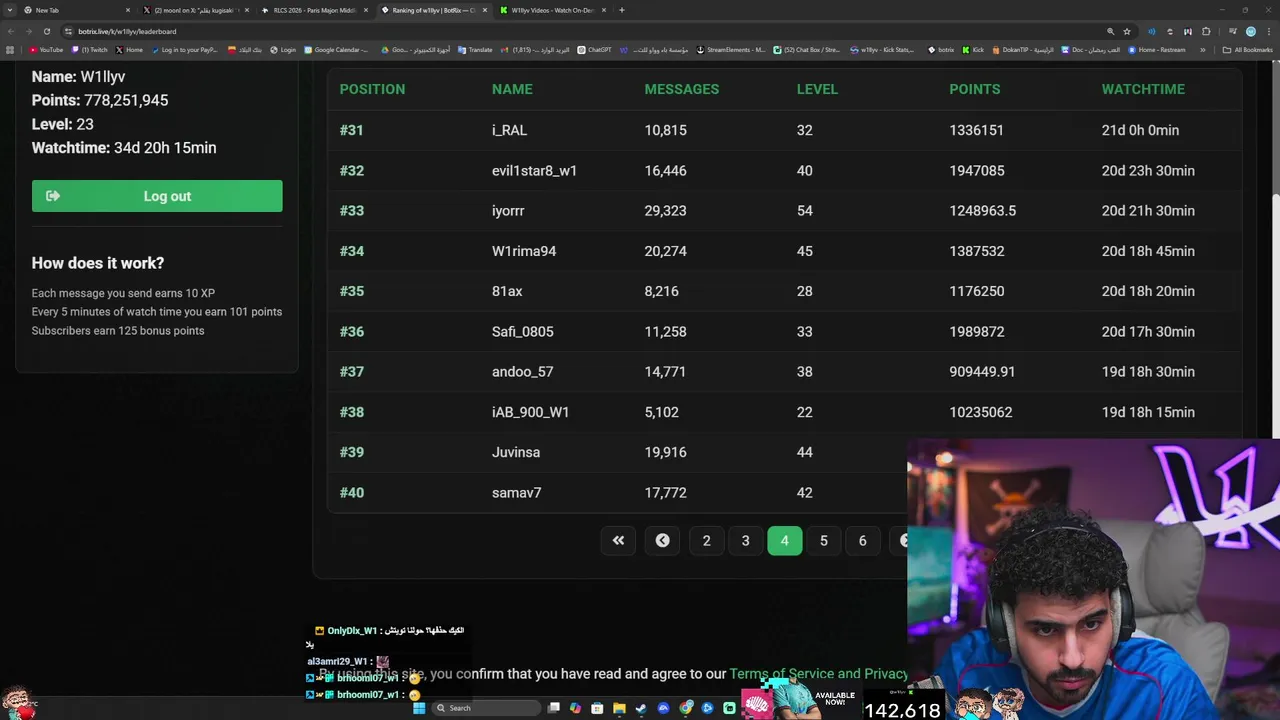Click player name i_RAL
1280x720 pixels.
[509, 130]
